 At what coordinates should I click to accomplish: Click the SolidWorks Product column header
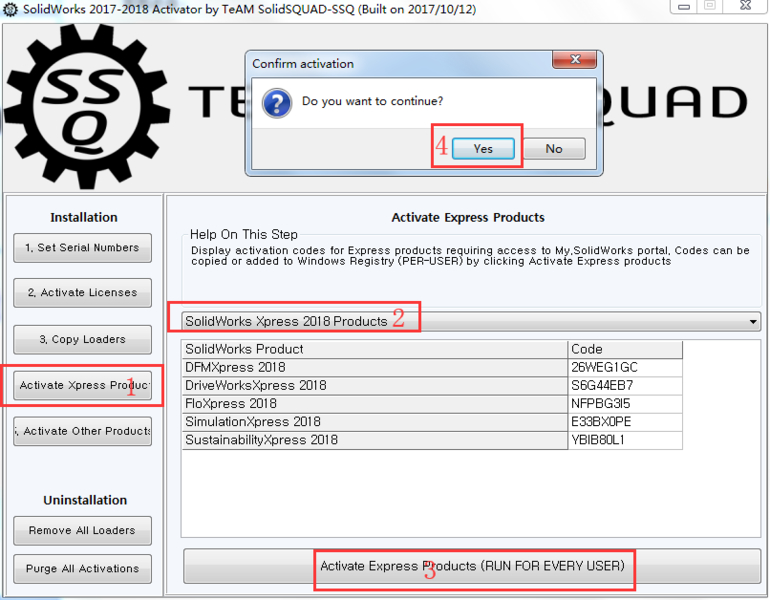click(374, 349)
